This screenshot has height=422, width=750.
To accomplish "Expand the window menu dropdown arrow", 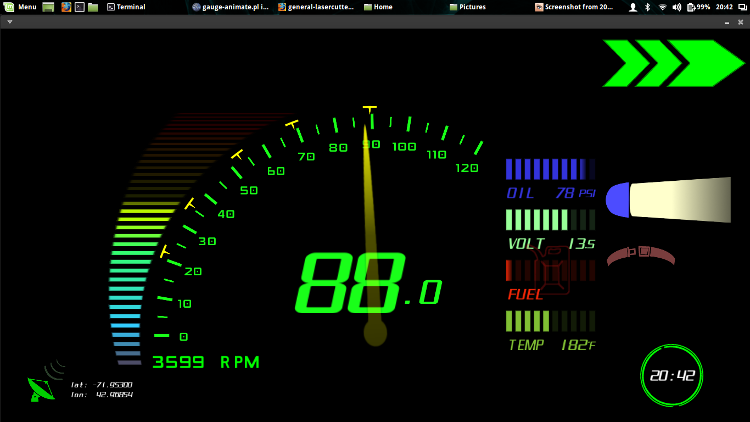I will (x=9, y=20).
